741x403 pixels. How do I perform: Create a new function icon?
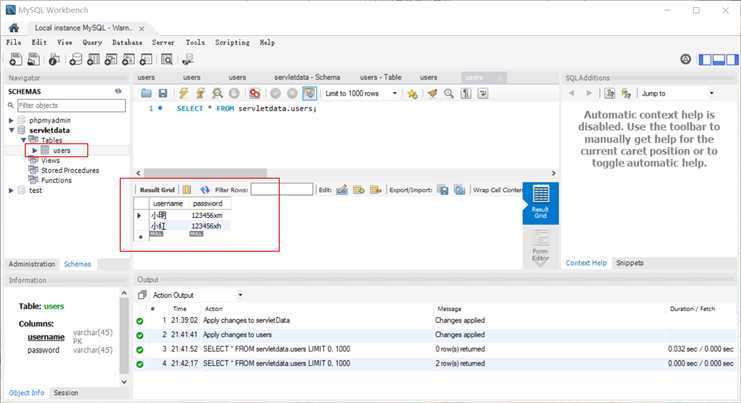point(146,59)
